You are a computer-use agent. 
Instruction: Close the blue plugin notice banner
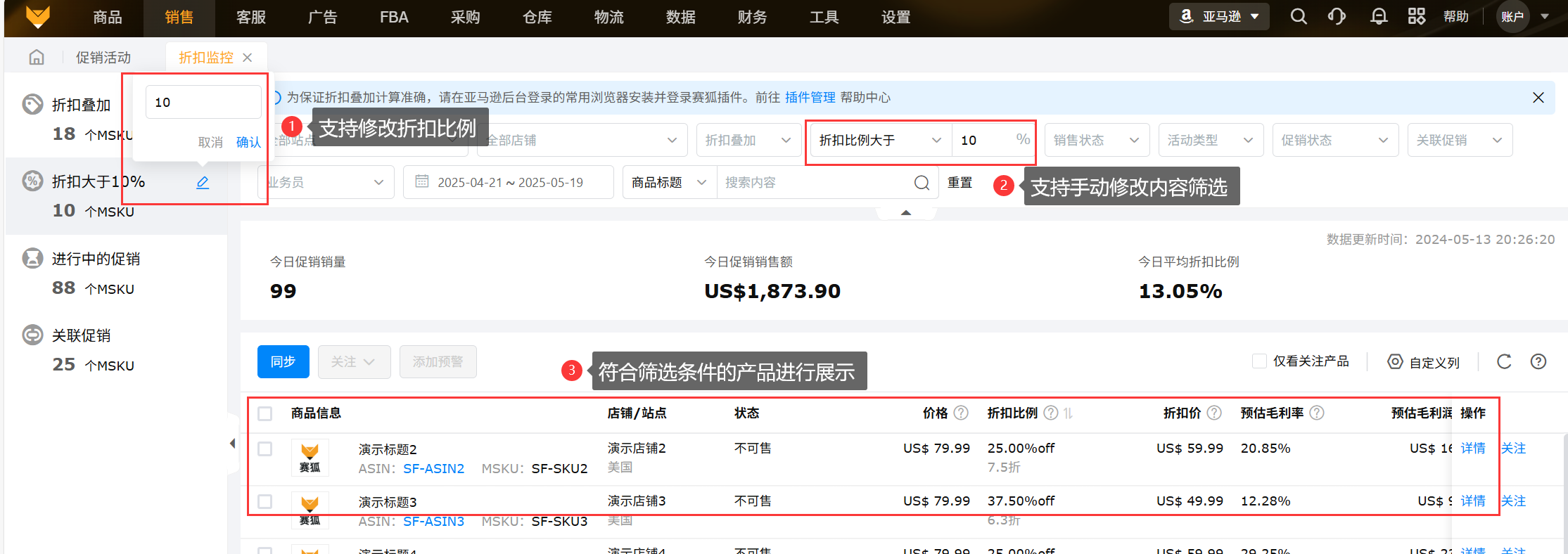point(1538,98)
